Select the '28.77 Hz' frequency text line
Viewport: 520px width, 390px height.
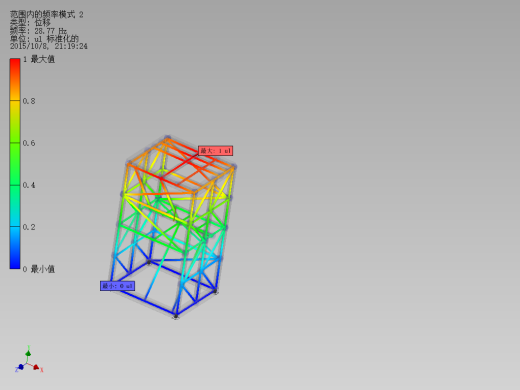(x=38, y=31)
